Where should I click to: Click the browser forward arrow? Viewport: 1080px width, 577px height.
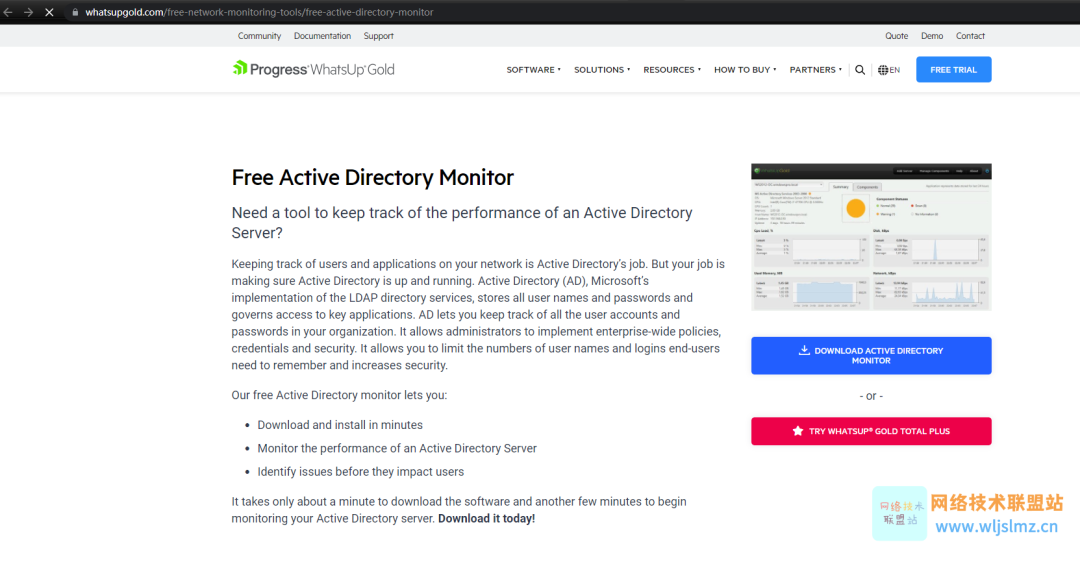click(x=28, y=12)
